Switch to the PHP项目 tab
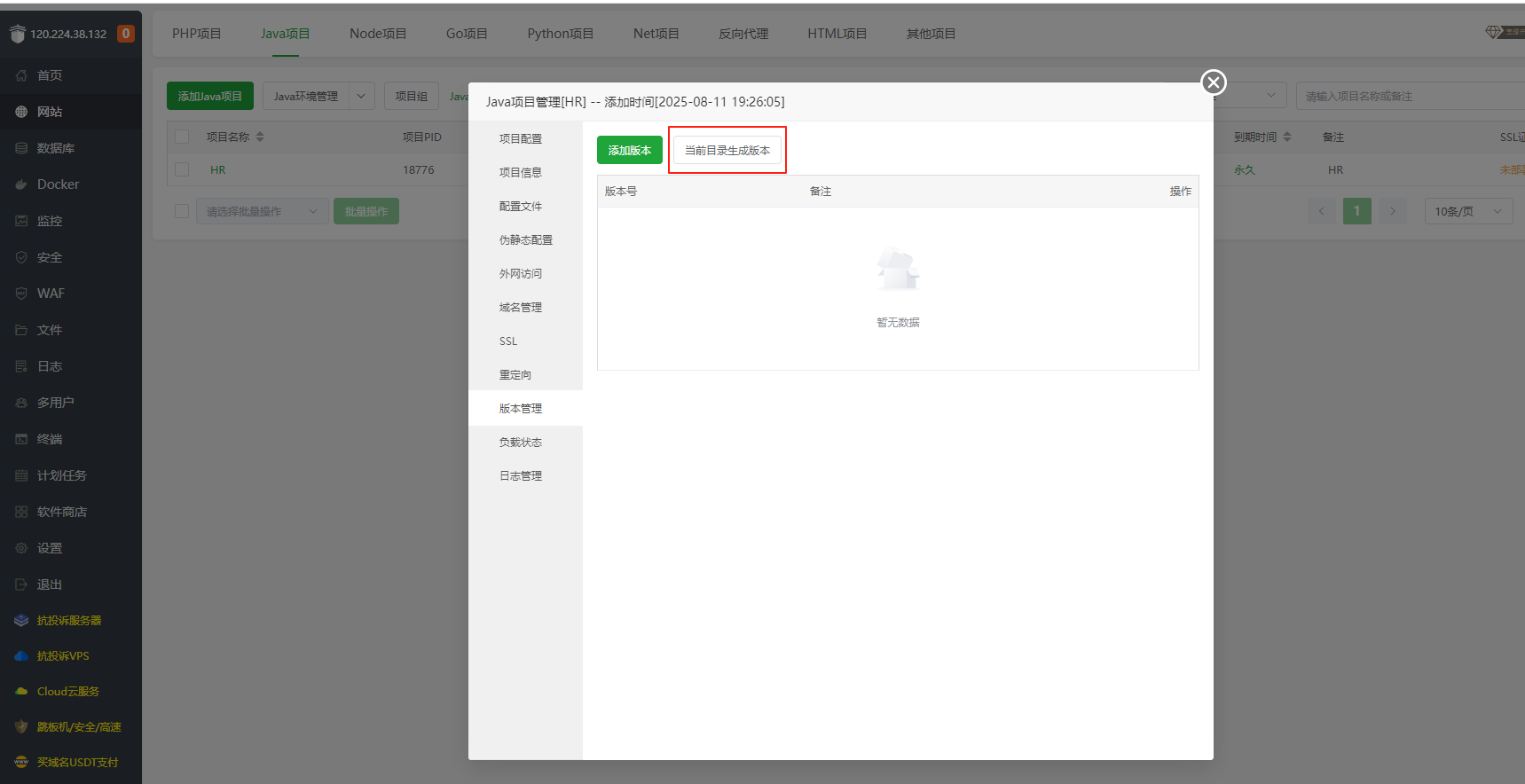Screen dimensions: 1525x784 pos(196,34)
